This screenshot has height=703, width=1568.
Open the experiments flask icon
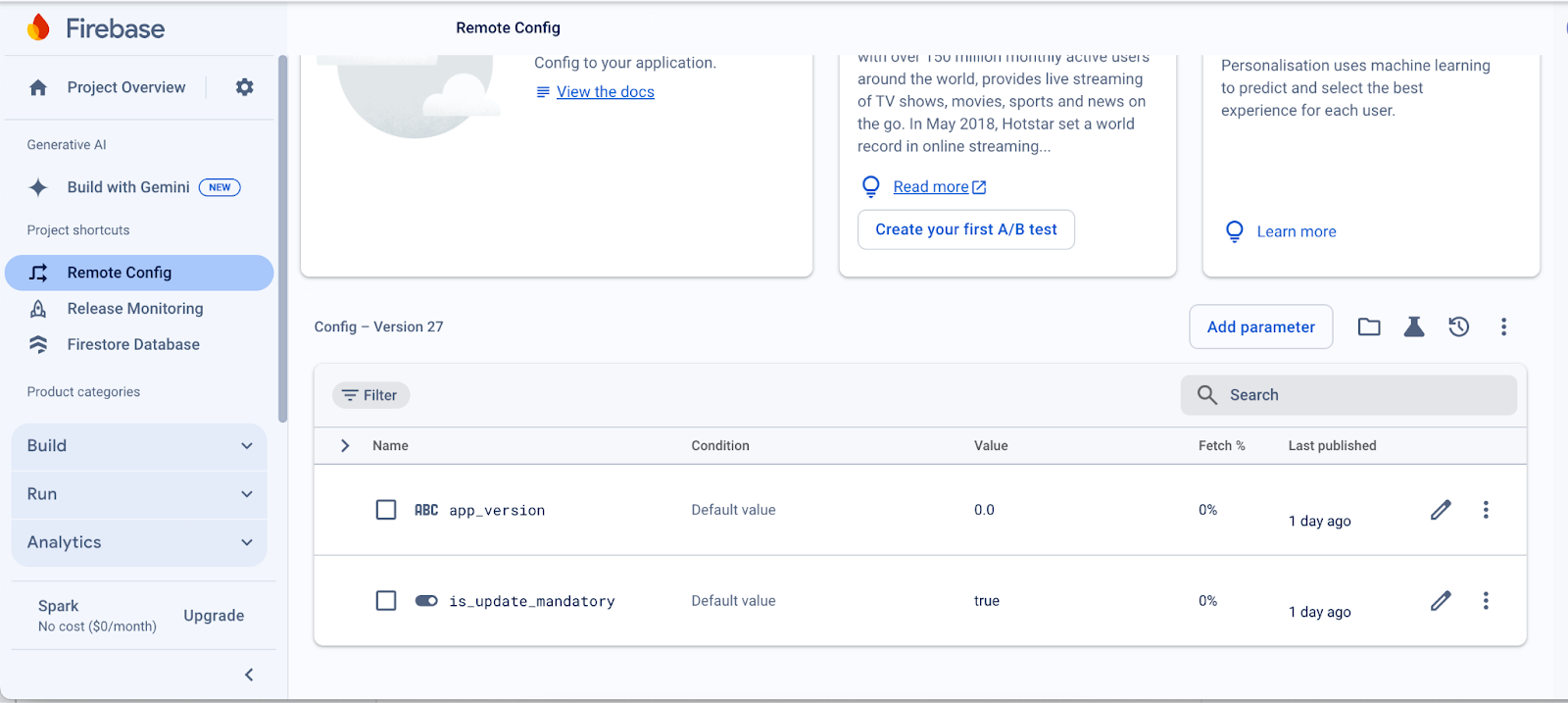(1414, 326)
